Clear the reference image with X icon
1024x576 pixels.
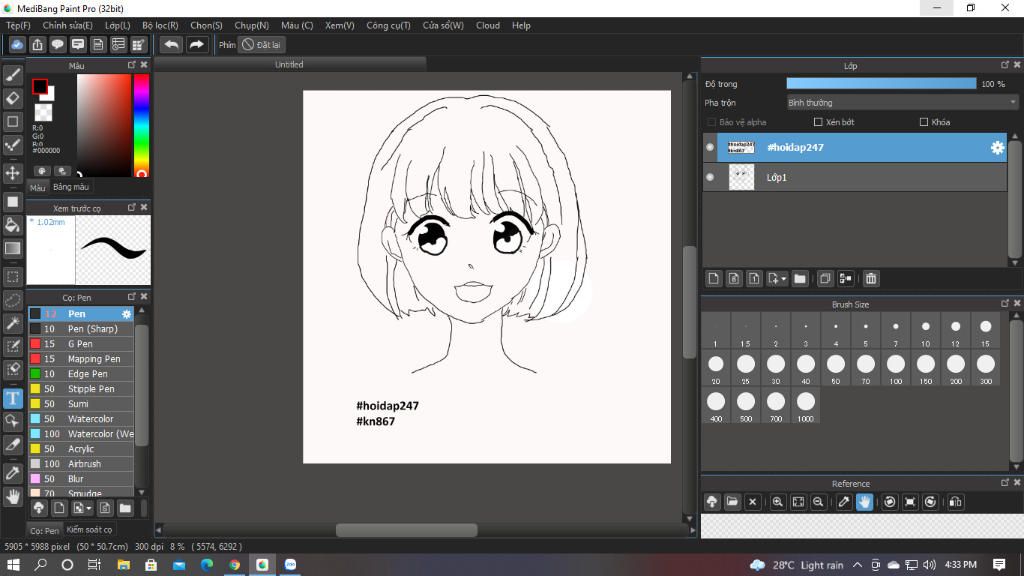(x=752, y=502)
